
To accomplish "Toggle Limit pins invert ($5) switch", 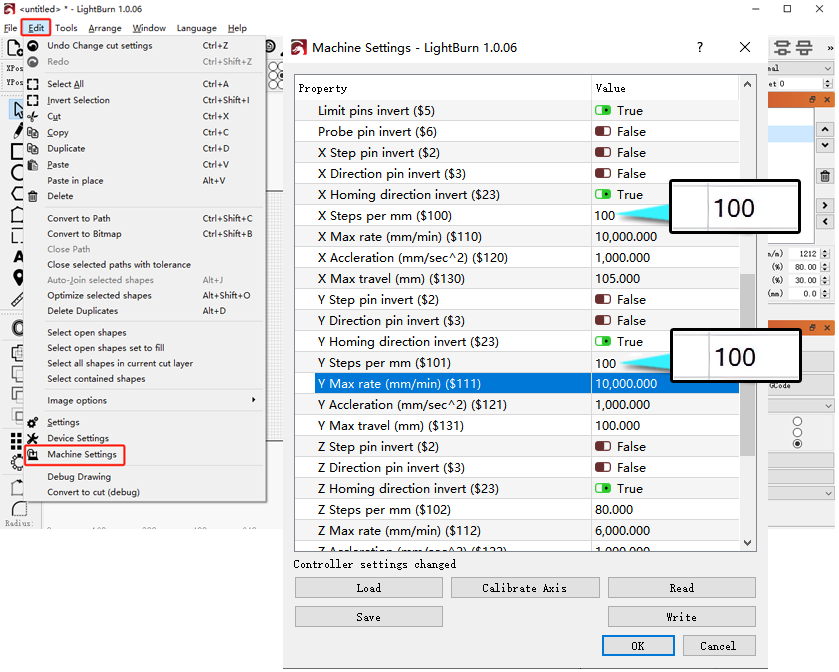I will click(x=603, y=111).
